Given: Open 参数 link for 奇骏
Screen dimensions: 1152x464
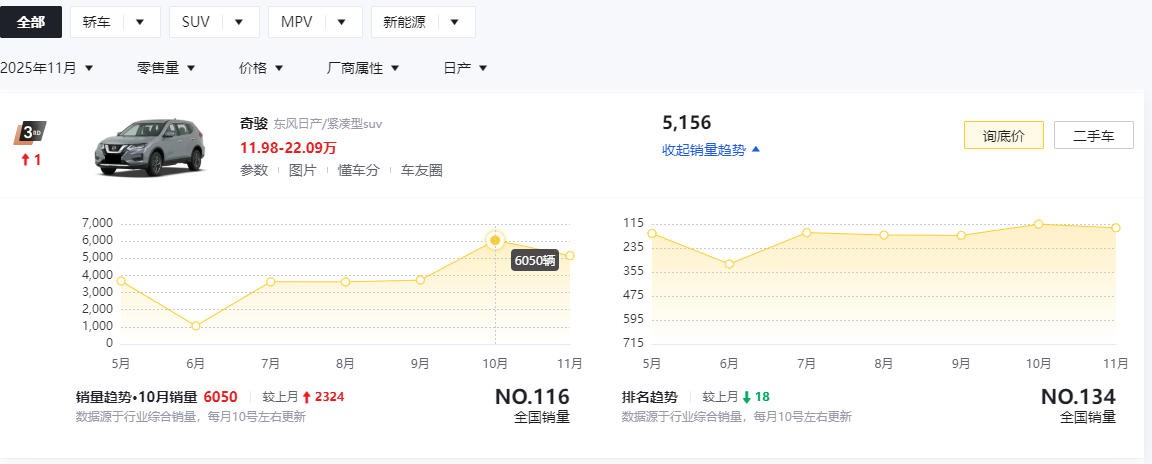Looking at the screenshot, I should tap(252, 170).
